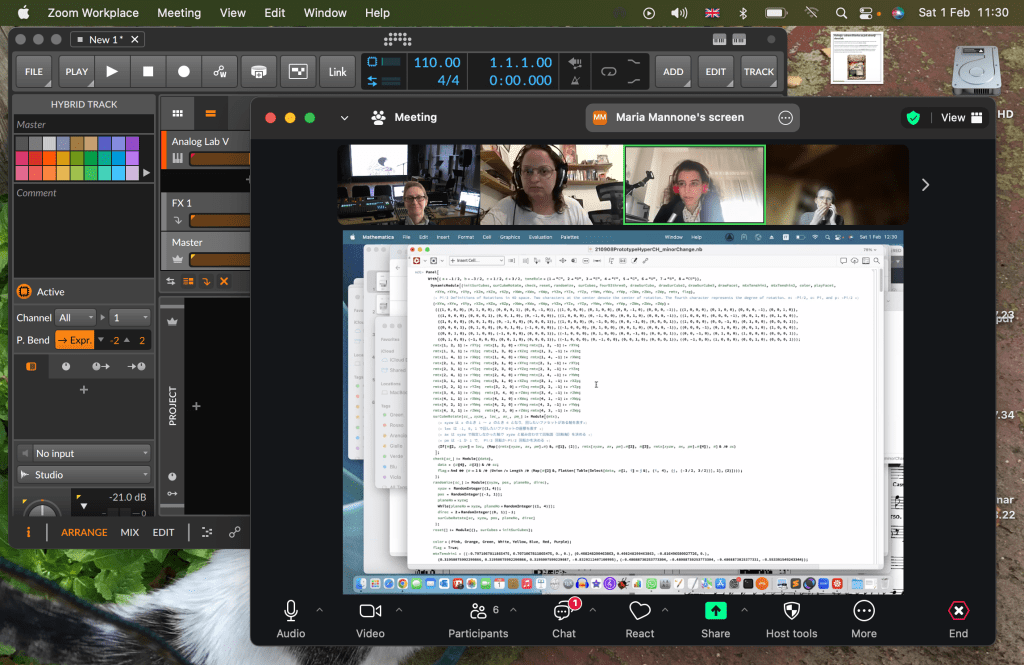
Task: Toggle the Expr. pitch bend mode
Action: [75, 340]
